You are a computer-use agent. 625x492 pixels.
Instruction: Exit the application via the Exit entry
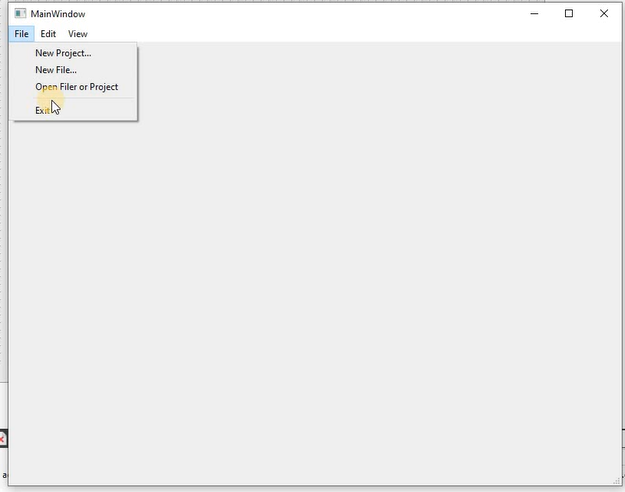pyautogui.click(x=43, y=111)
